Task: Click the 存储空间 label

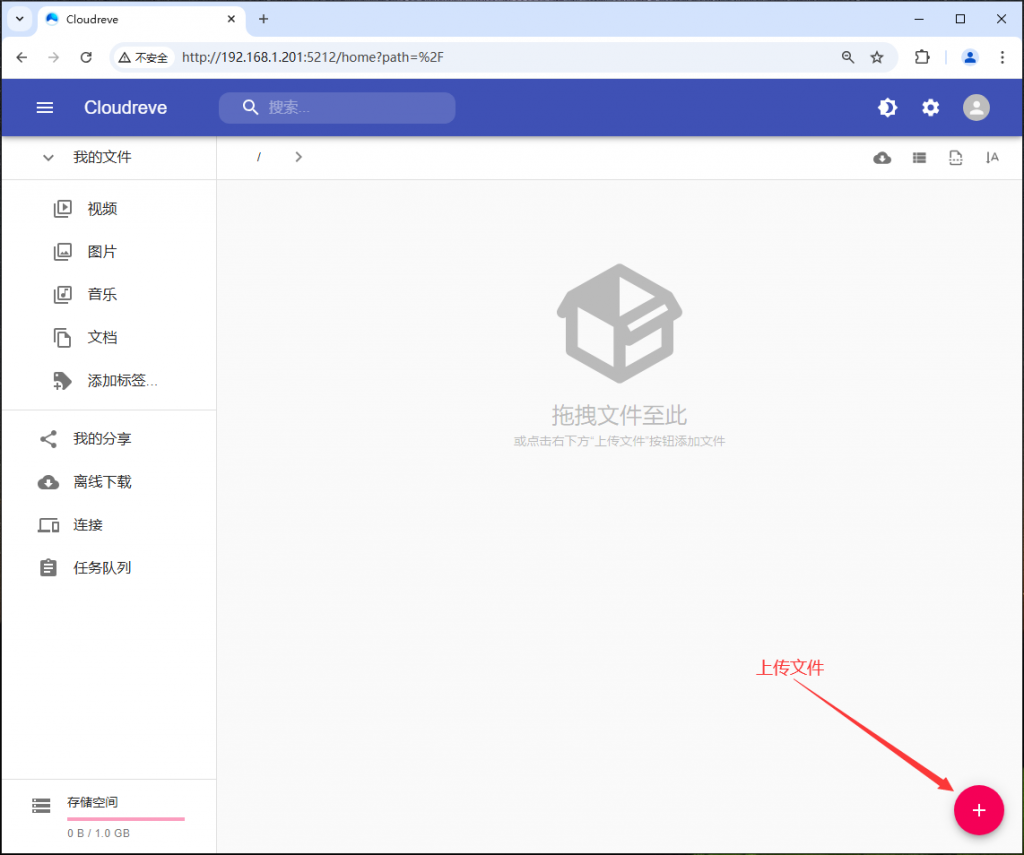Action: [92, 802]
